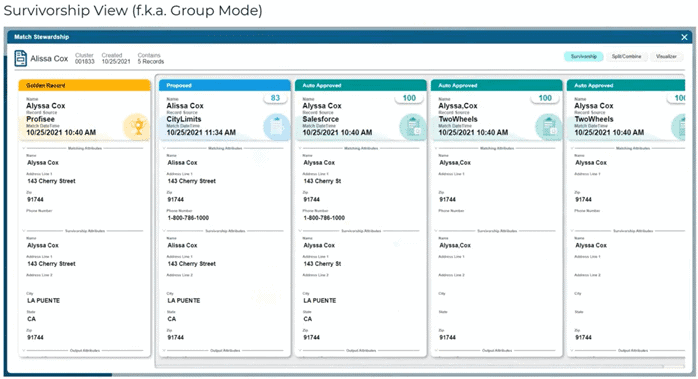
Task: Click 'LA PUENTE' city on CityLimits card
Action: [x=183, y=301]
